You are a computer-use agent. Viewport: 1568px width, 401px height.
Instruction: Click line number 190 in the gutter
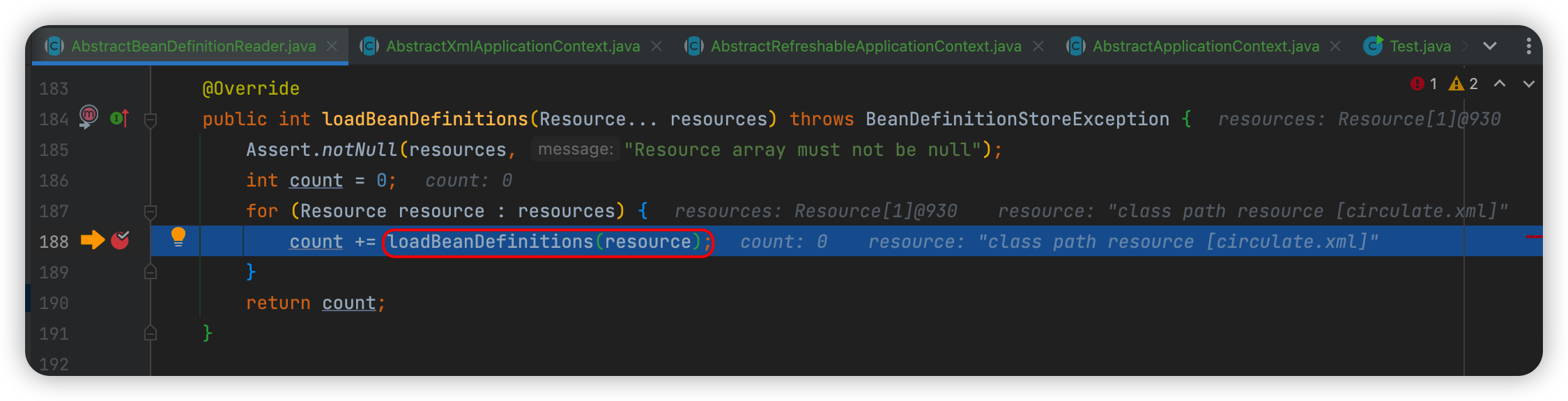[54, 304]
